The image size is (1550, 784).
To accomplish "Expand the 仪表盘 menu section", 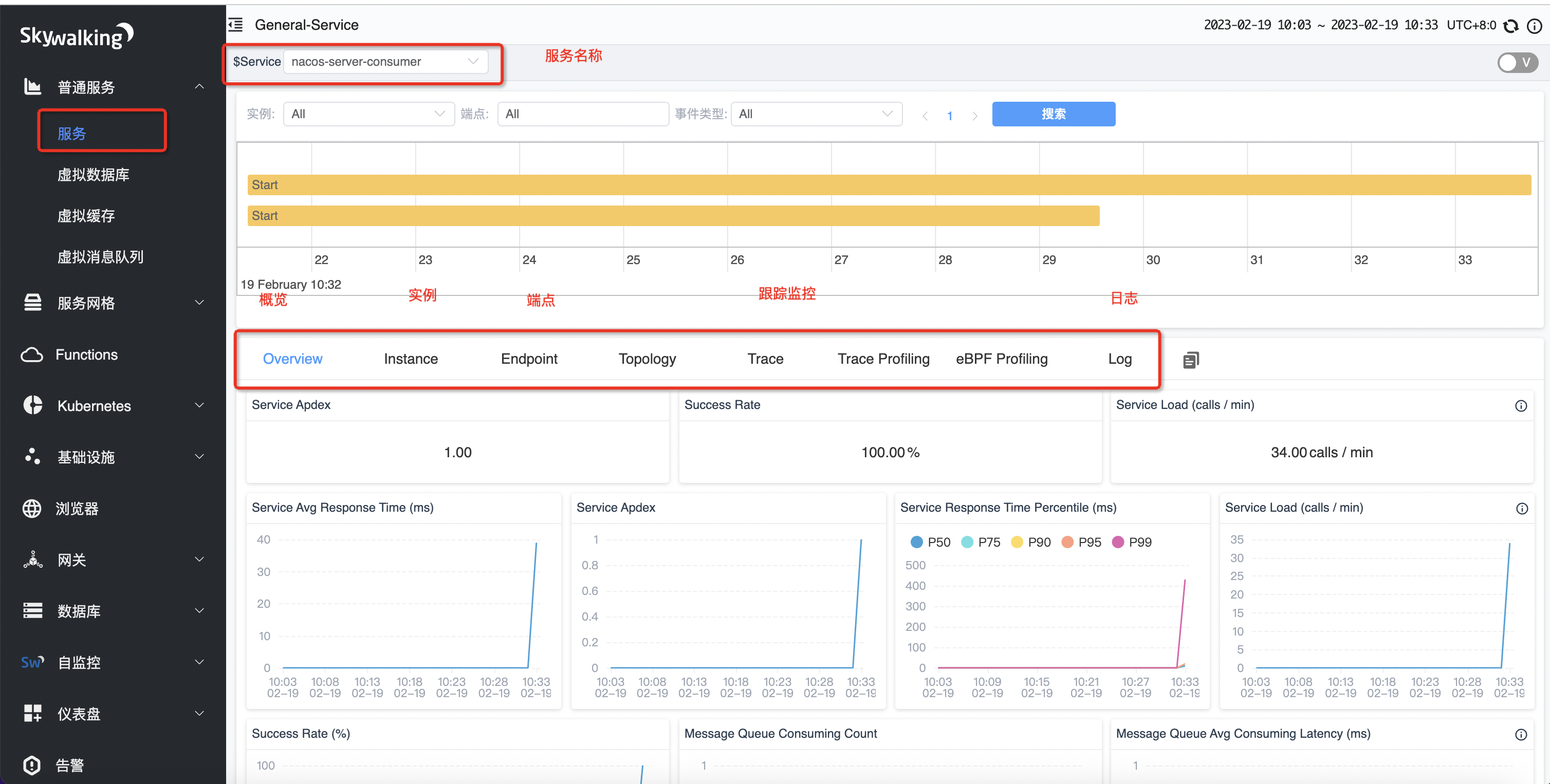I will (x=200, y=714).
